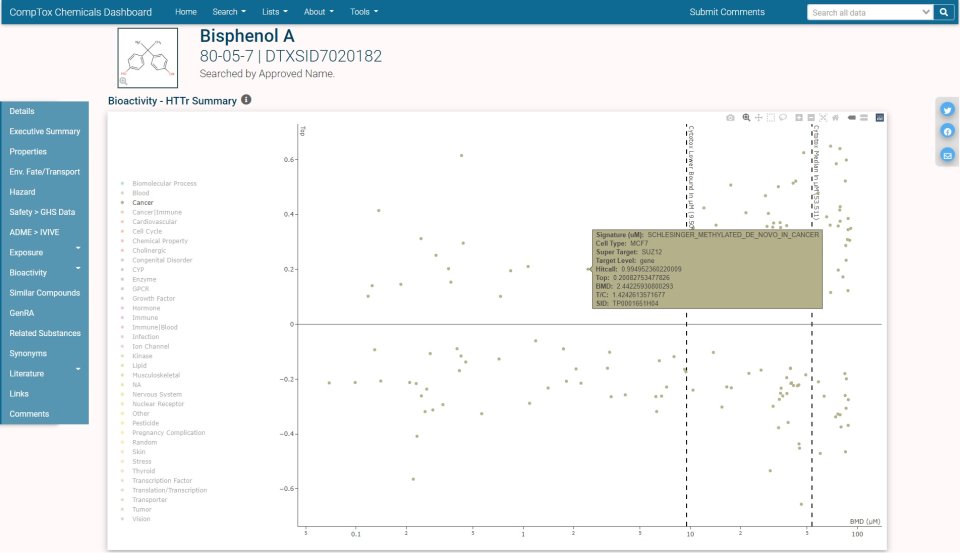The image size is (960, 553).
Task: Select the plot Zoom magnifier tool
Action: pyautogui.click(x=746, y=118)
